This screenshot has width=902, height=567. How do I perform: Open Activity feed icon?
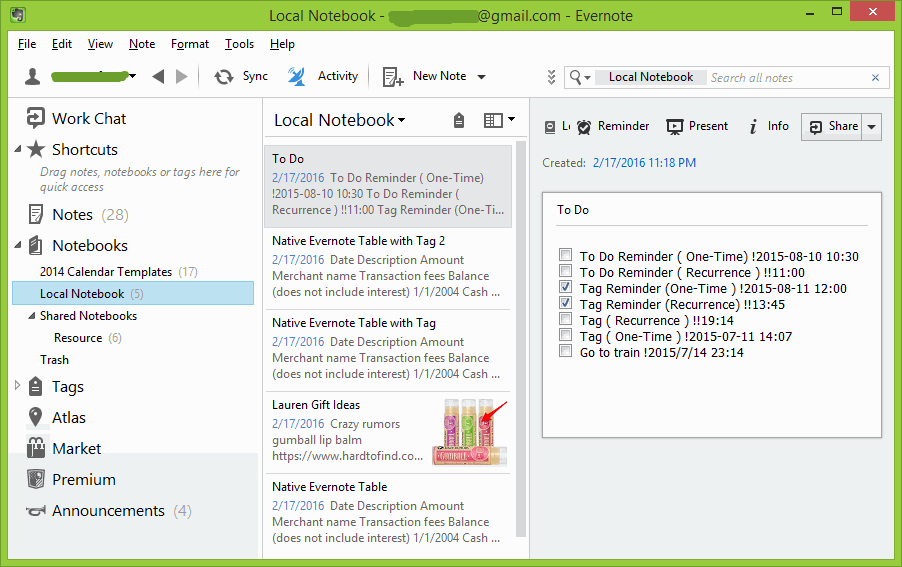tap(296, 76)
